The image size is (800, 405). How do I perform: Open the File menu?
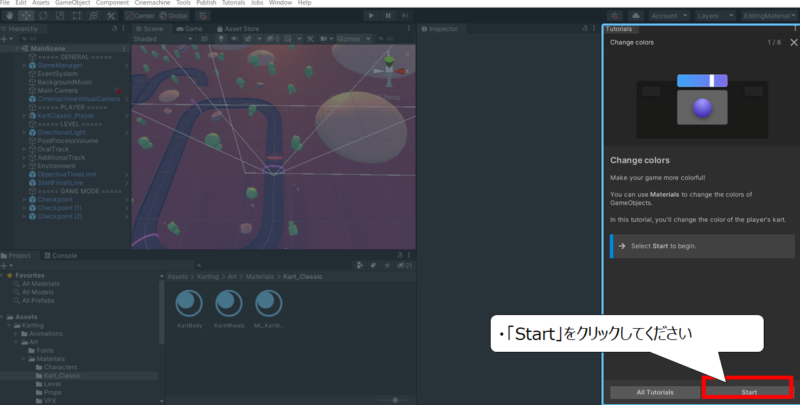tap(5, 3)
